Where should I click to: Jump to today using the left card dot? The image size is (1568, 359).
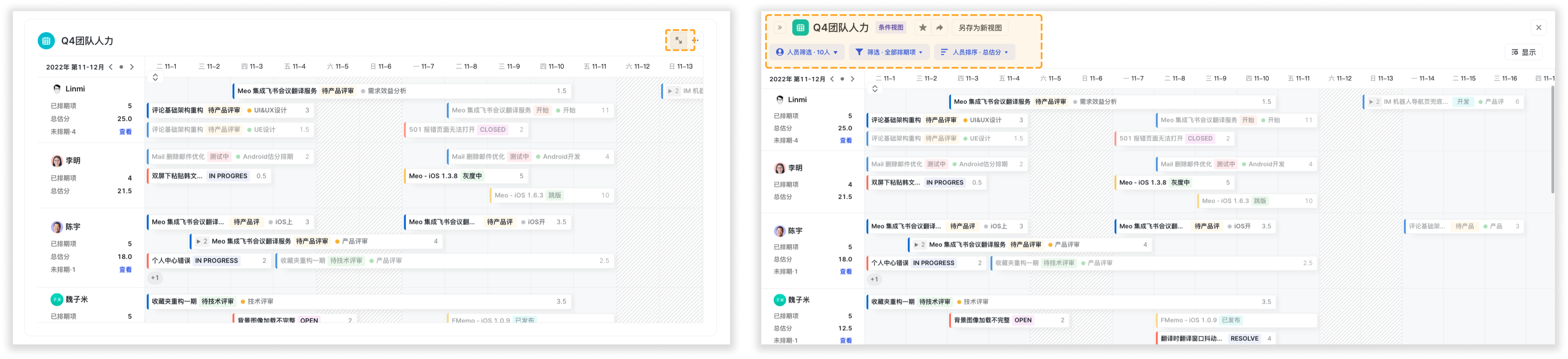[x=121, y=67]
